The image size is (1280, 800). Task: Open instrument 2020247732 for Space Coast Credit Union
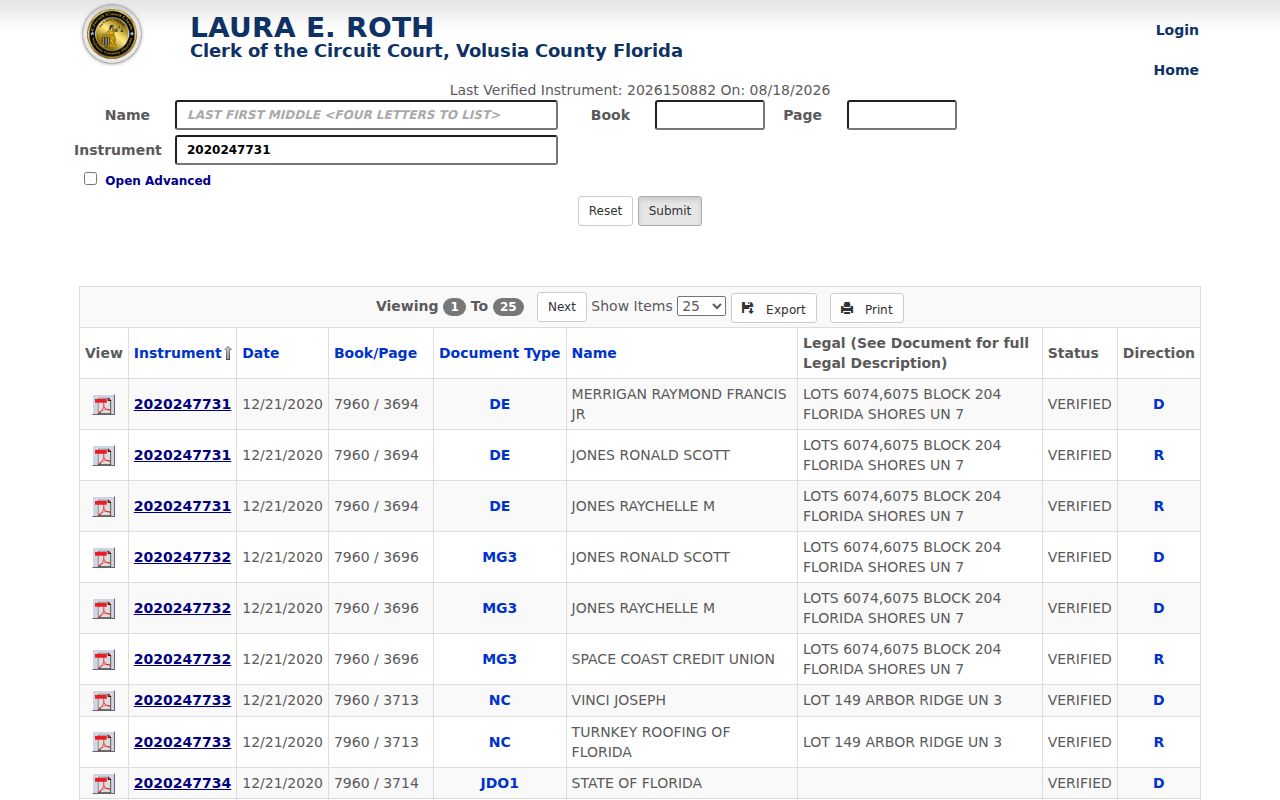pos(182,659)
